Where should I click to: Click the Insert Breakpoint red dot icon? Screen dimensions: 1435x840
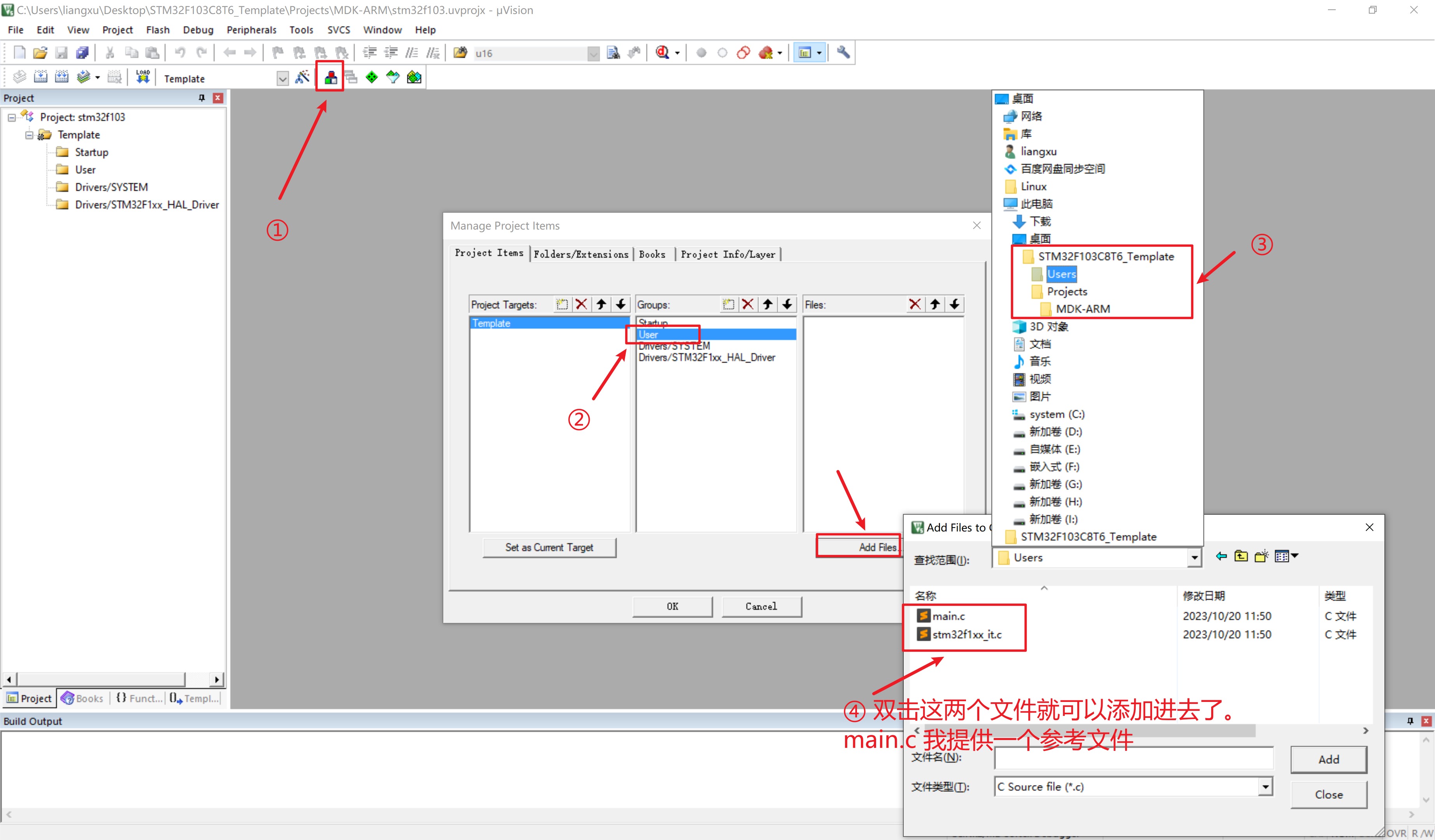[702, 53]
